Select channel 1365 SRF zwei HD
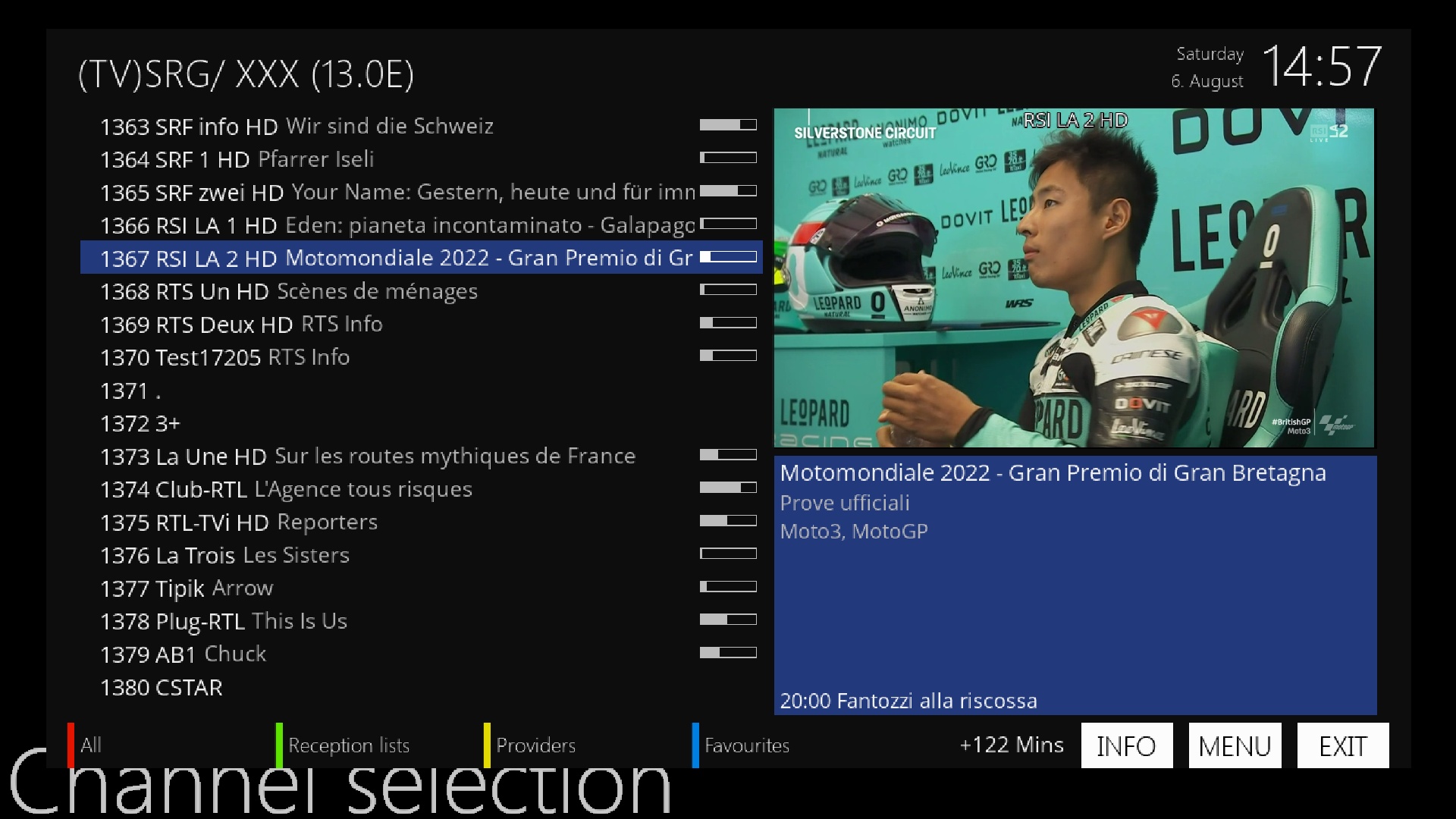1456x819 pixels. tap(421, 191)
